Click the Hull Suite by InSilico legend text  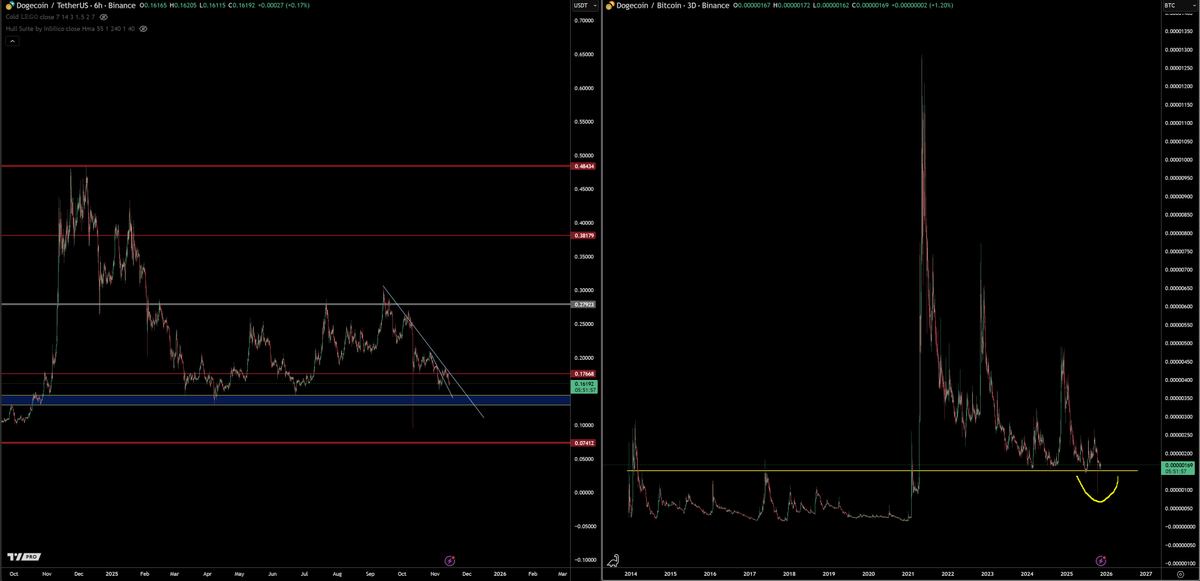(69, 29)
